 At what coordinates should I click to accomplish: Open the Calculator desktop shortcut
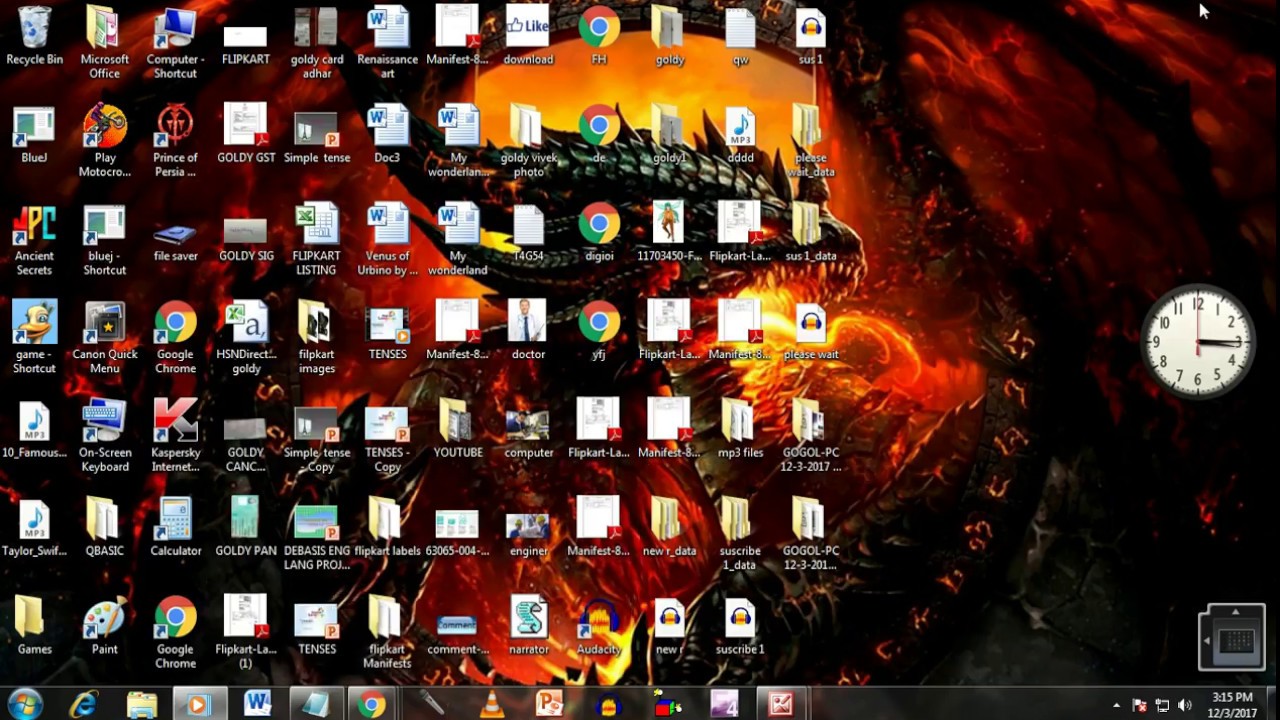click(175, 521)
